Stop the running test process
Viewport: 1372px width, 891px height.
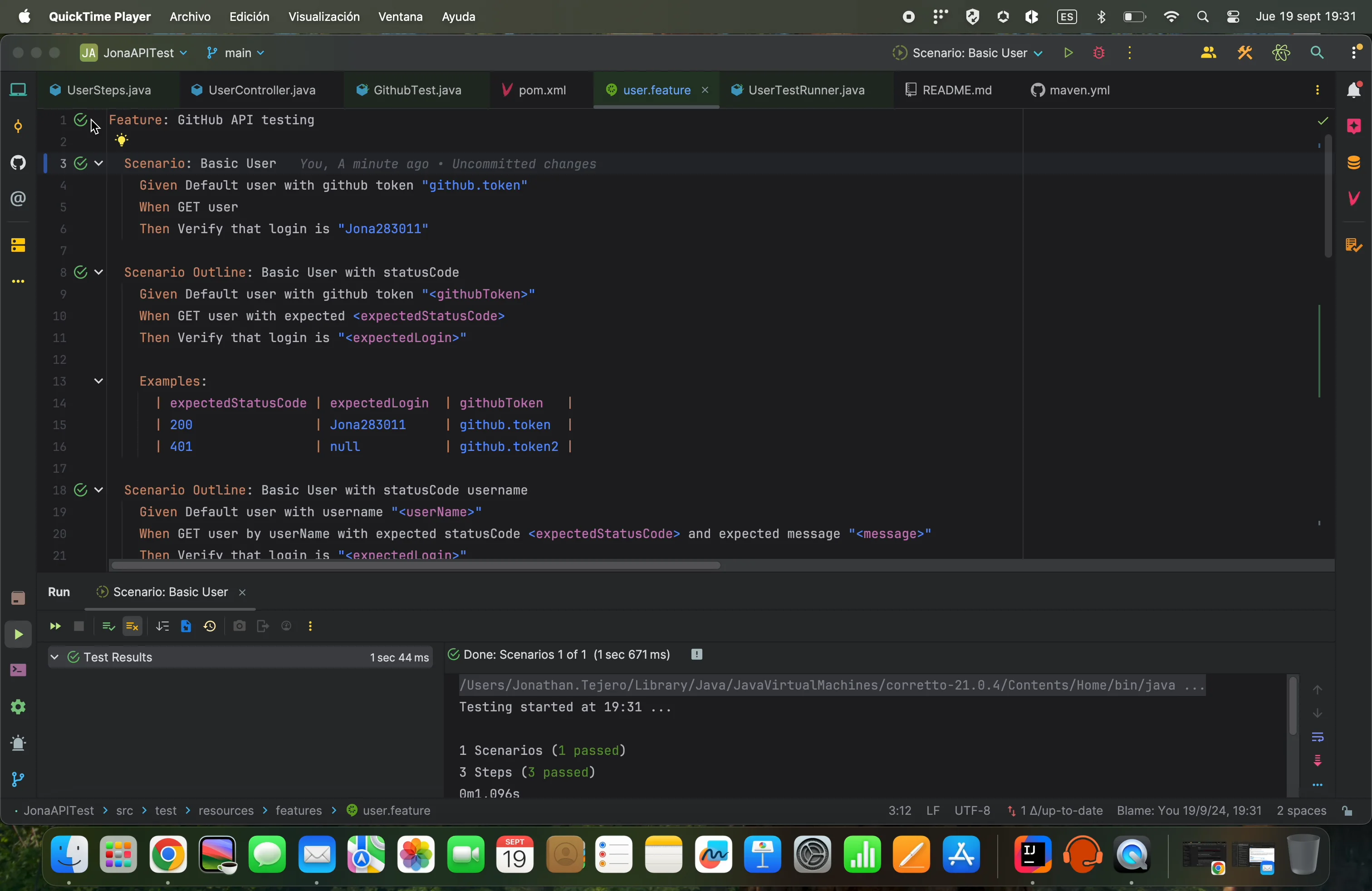pos(79,627)
